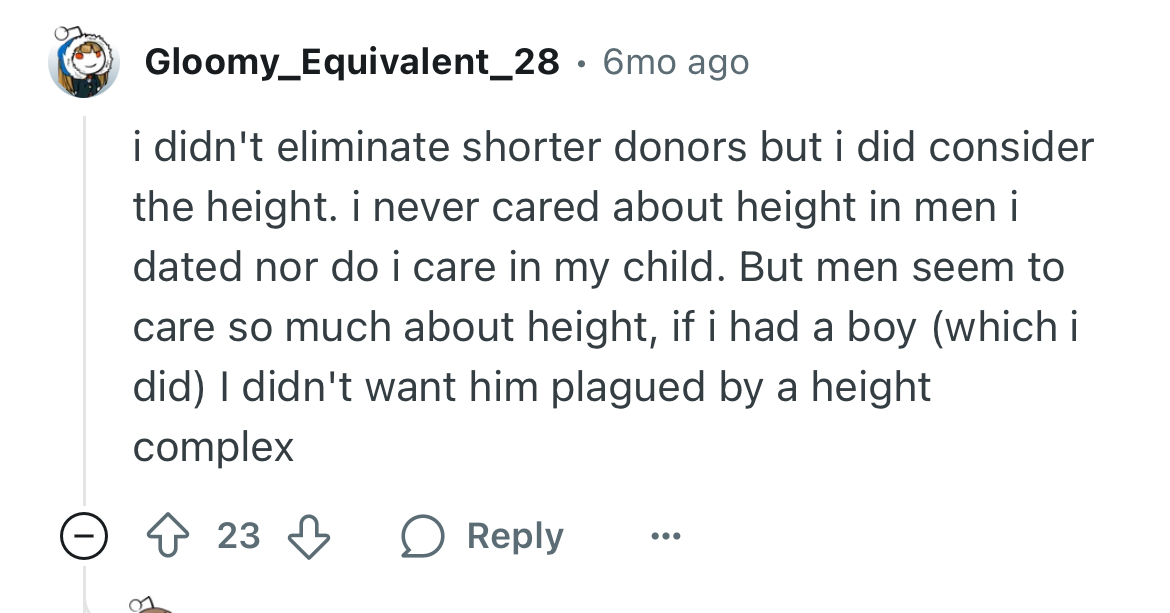
Task: Open the three-dot more options menu
Action: pos(666,535)
